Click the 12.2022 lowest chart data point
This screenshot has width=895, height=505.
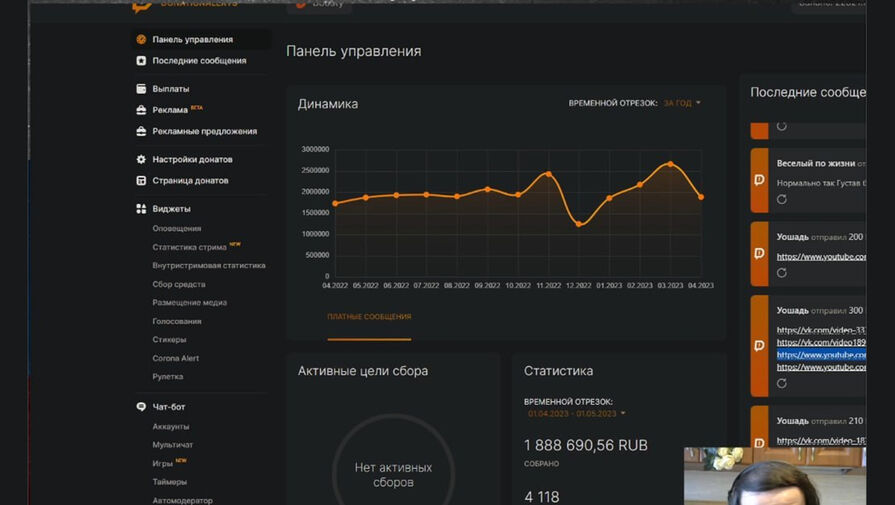578,224
